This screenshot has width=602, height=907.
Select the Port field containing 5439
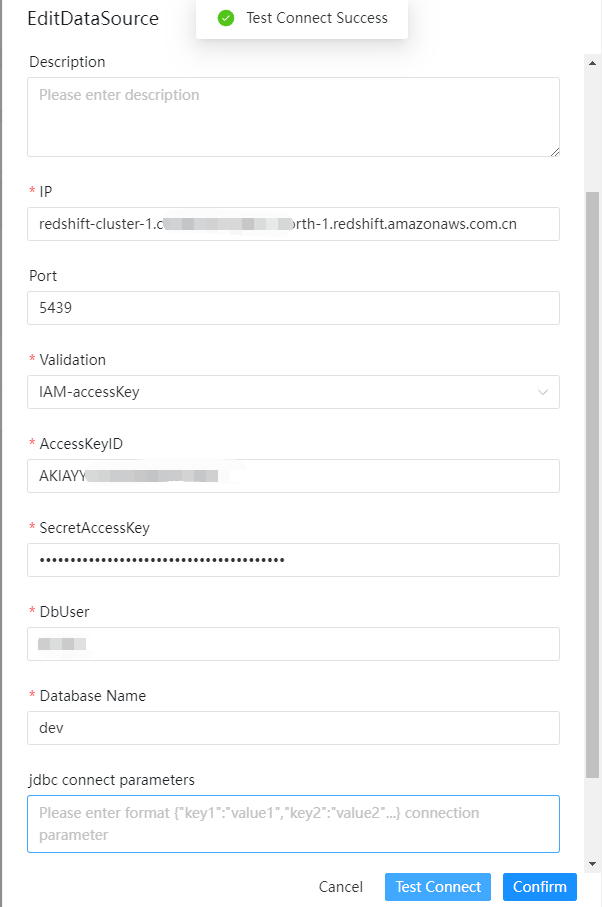(x=293, y=308)
